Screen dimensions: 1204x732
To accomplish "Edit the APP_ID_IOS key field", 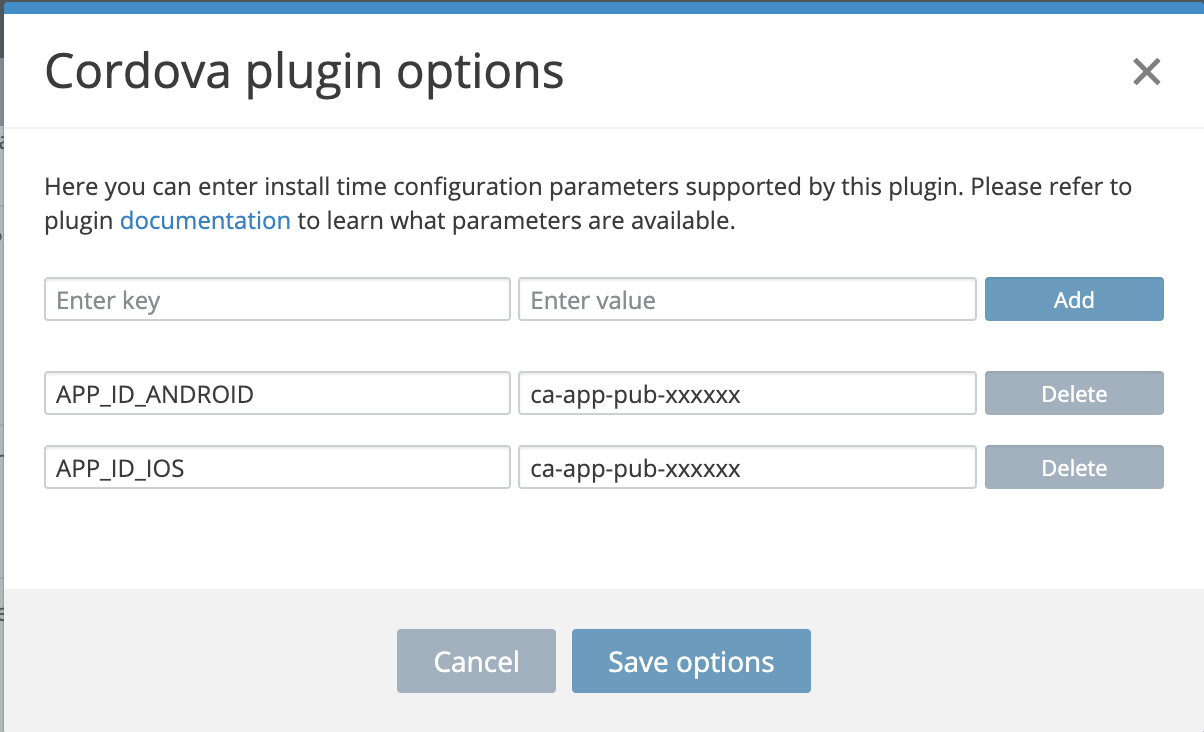I will (277, 468).
